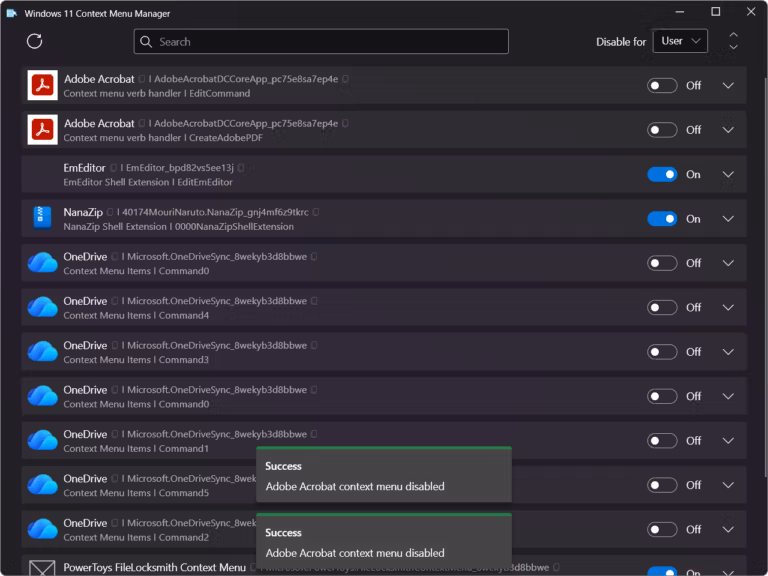Click the text Context Menu Items I Command4
This screenshot has width=768, height=576.
(x=136, y=315)
